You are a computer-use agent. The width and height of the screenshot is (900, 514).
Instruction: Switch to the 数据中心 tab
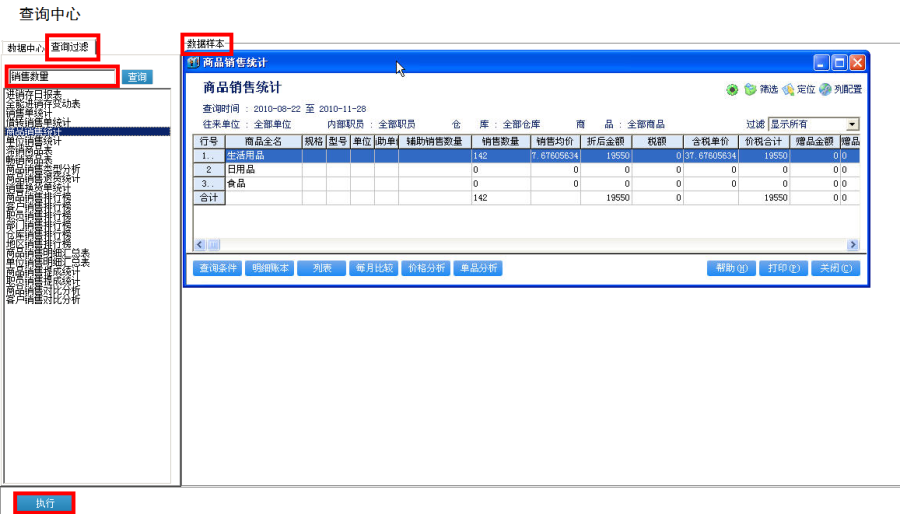pos(25,48)
